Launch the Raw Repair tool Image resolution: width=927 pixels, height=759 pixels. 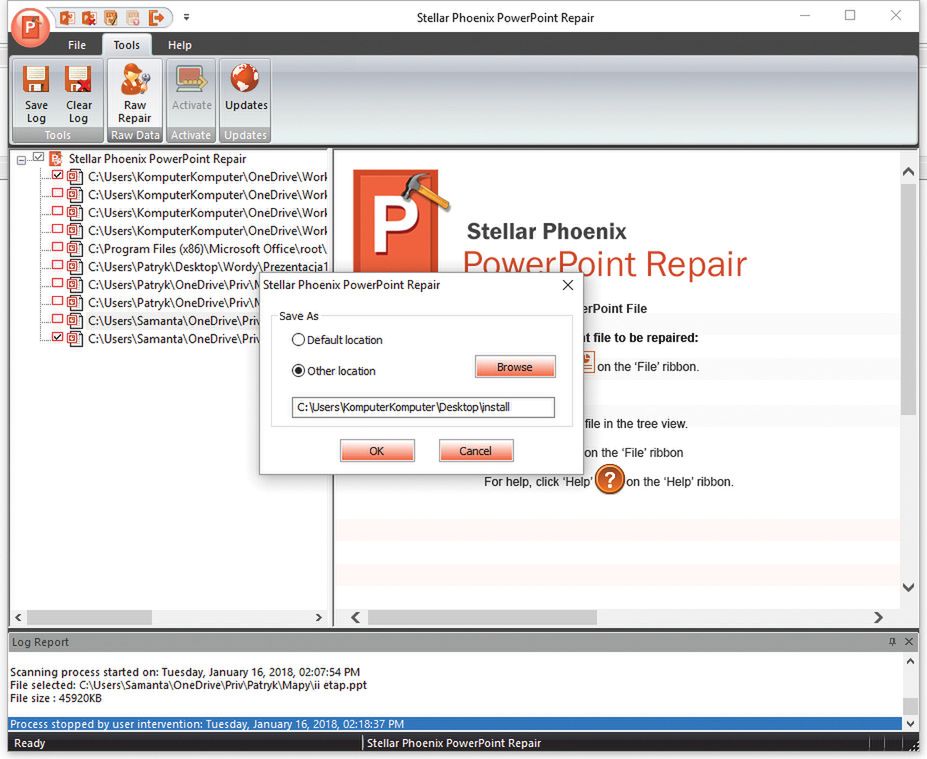(x=135, y=94)
